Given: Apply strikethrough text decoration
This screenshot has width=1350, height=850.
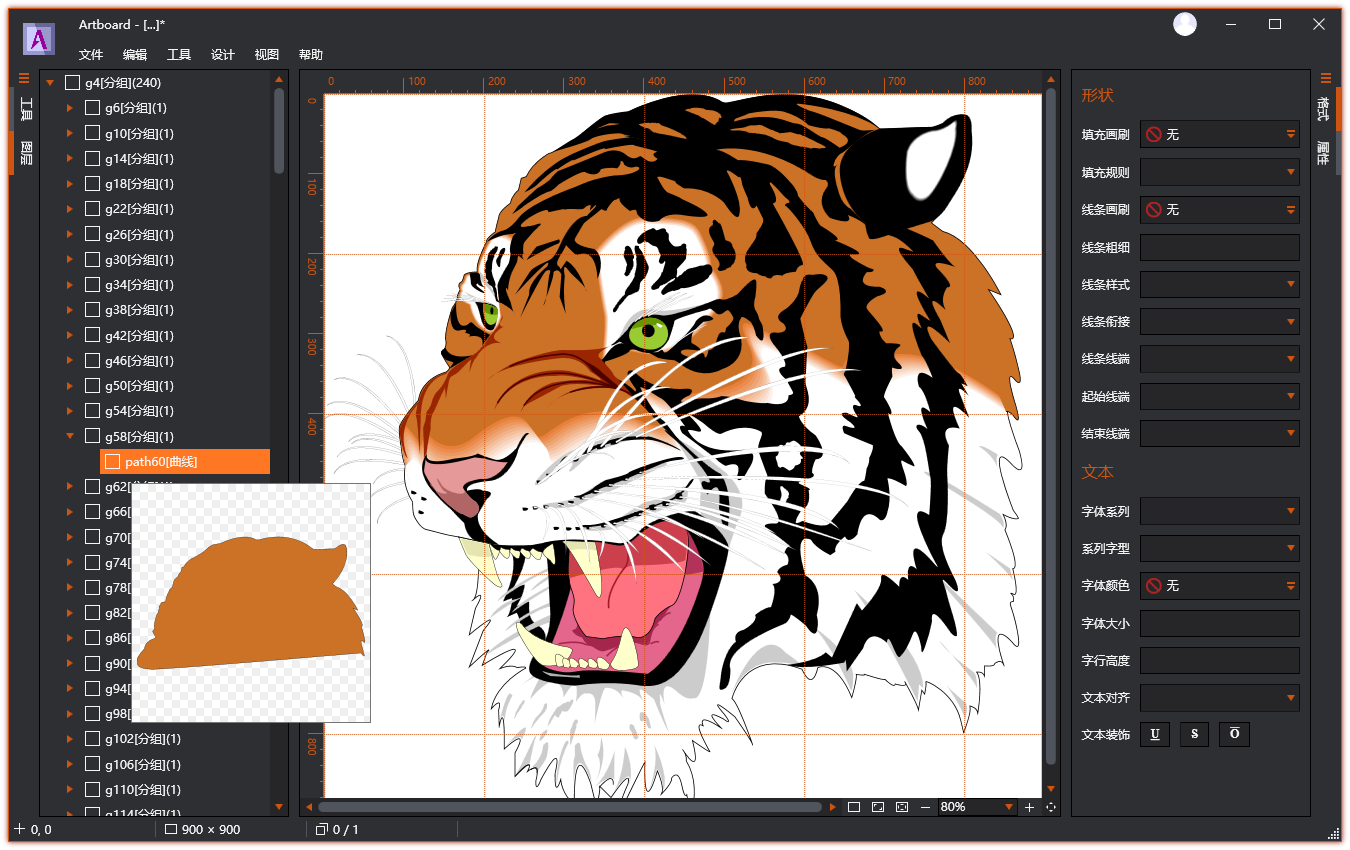Looking at the screenshot, I should coord(1194,735).
